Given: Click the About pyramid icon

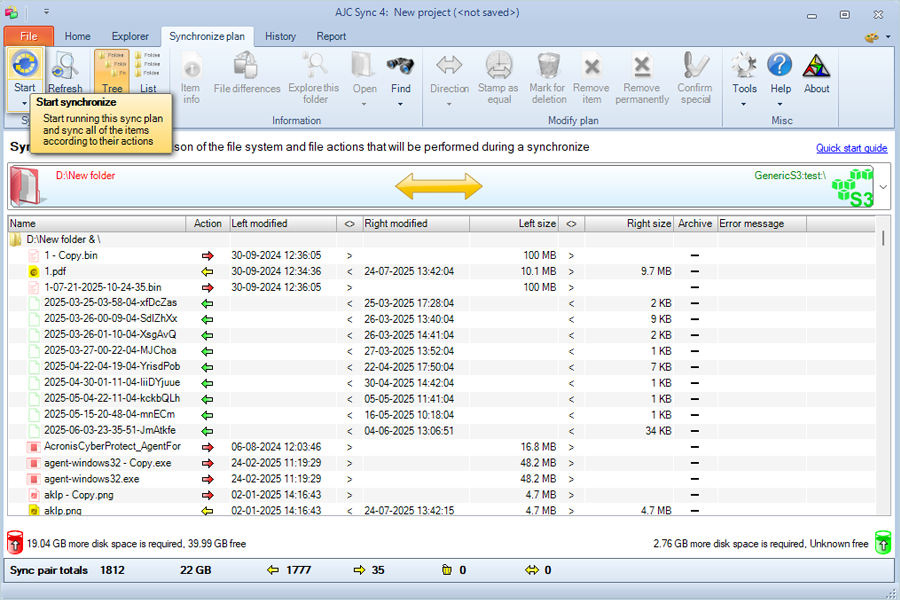Looking at the screenshot, I should pos(816,65).
